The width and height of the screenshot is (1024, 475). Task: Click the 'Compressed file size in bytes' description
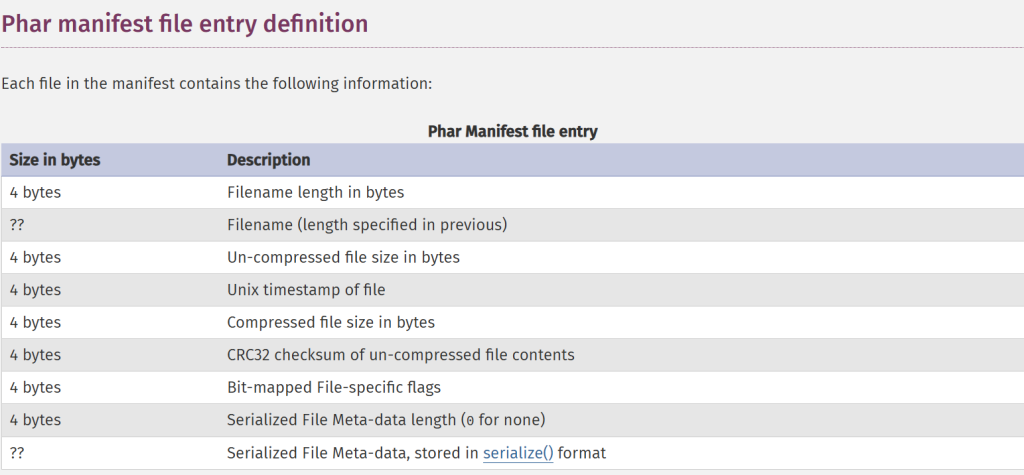tap(330, 322)
